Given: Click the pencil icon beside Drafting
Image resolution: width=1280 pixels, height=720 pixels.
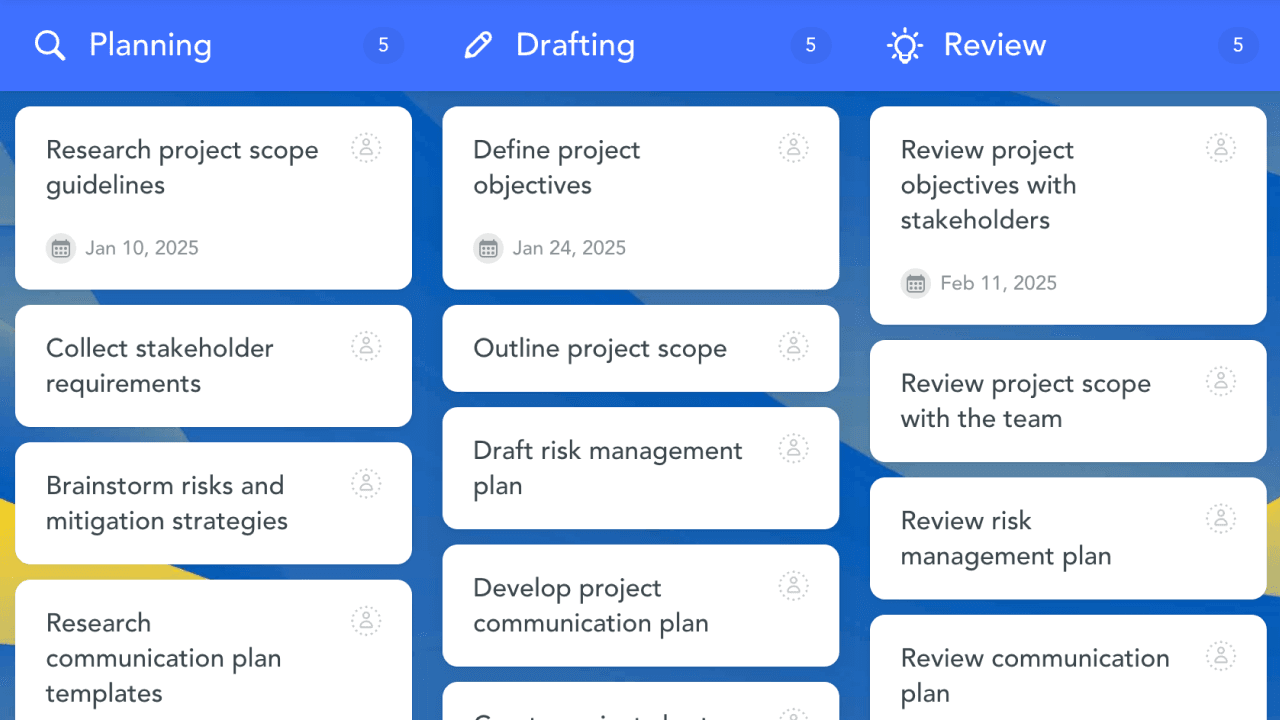Looking at the screenshot, I should 478,45.
